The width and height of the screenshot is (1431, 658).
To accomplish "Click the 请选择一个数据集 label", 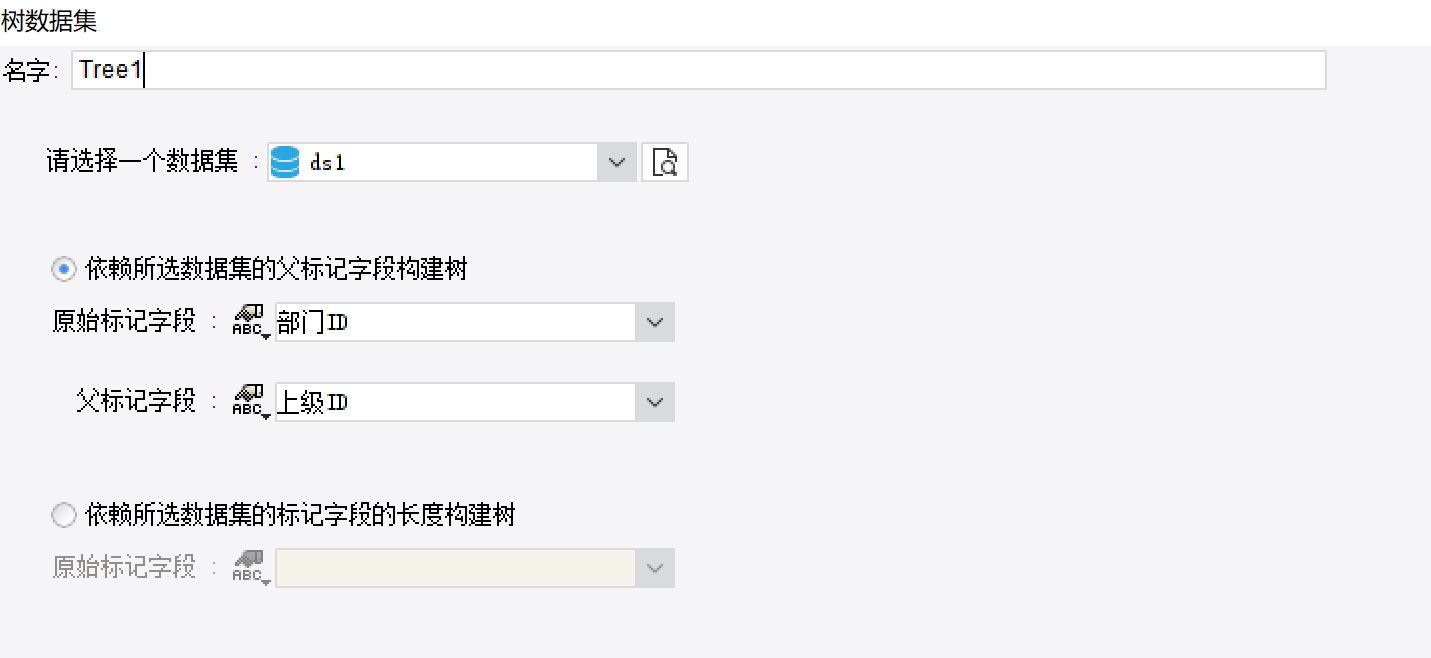I will pos(142,162).
